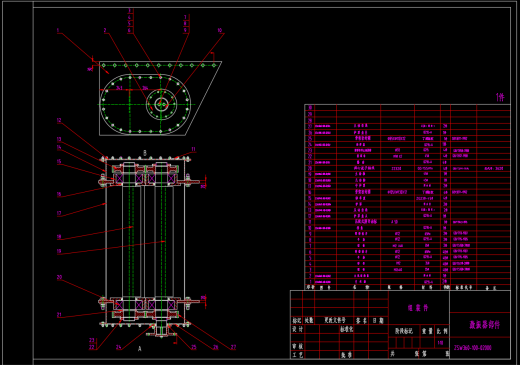Select callout number 18
This screenshot has height=365, width=520.
(59, 237)
